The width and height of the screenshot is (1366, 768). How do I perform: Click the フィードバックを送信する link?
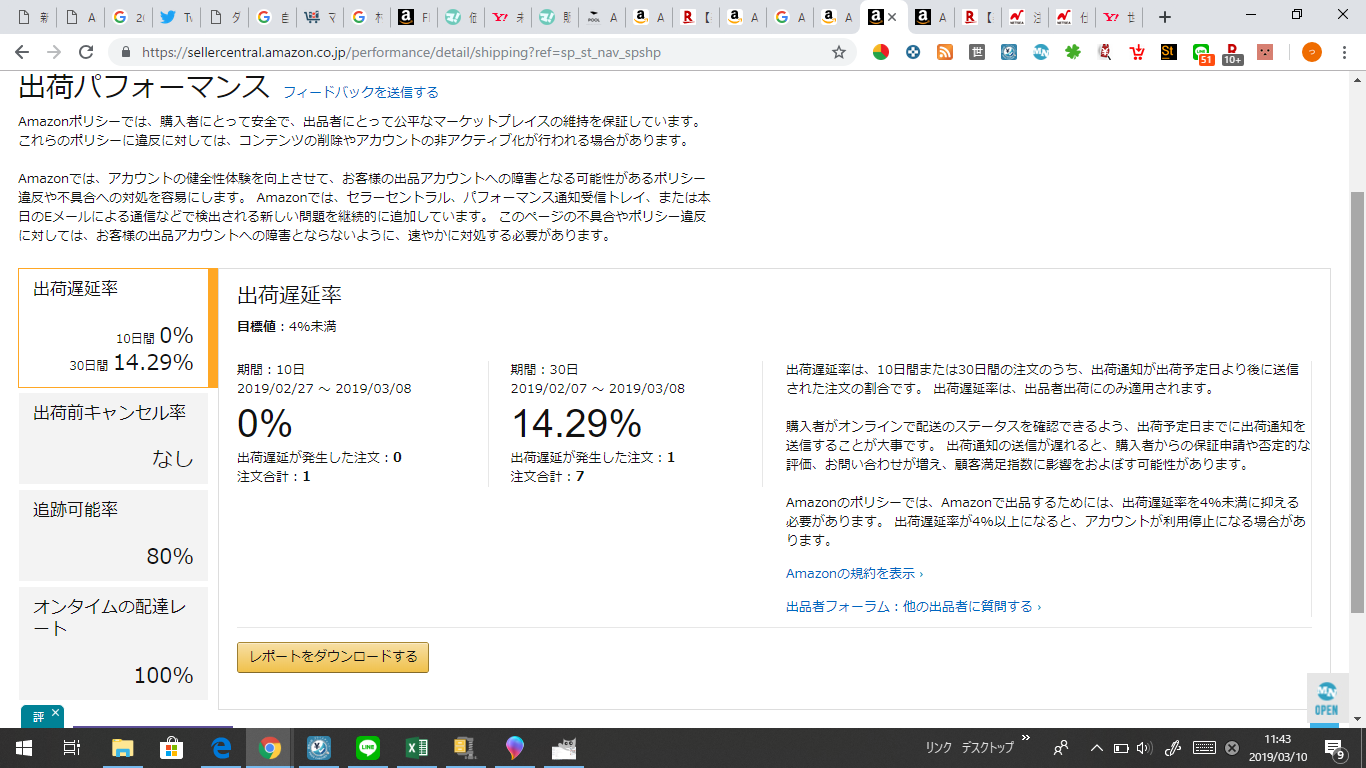tap(361, 92)
